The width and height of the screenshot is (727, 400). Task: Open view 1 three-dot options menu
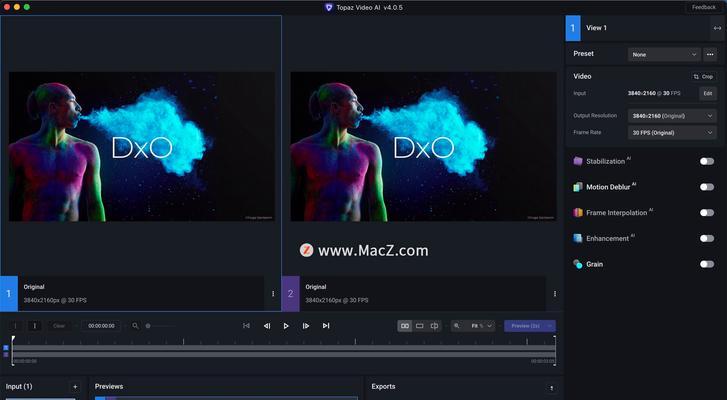click(273, 293)
